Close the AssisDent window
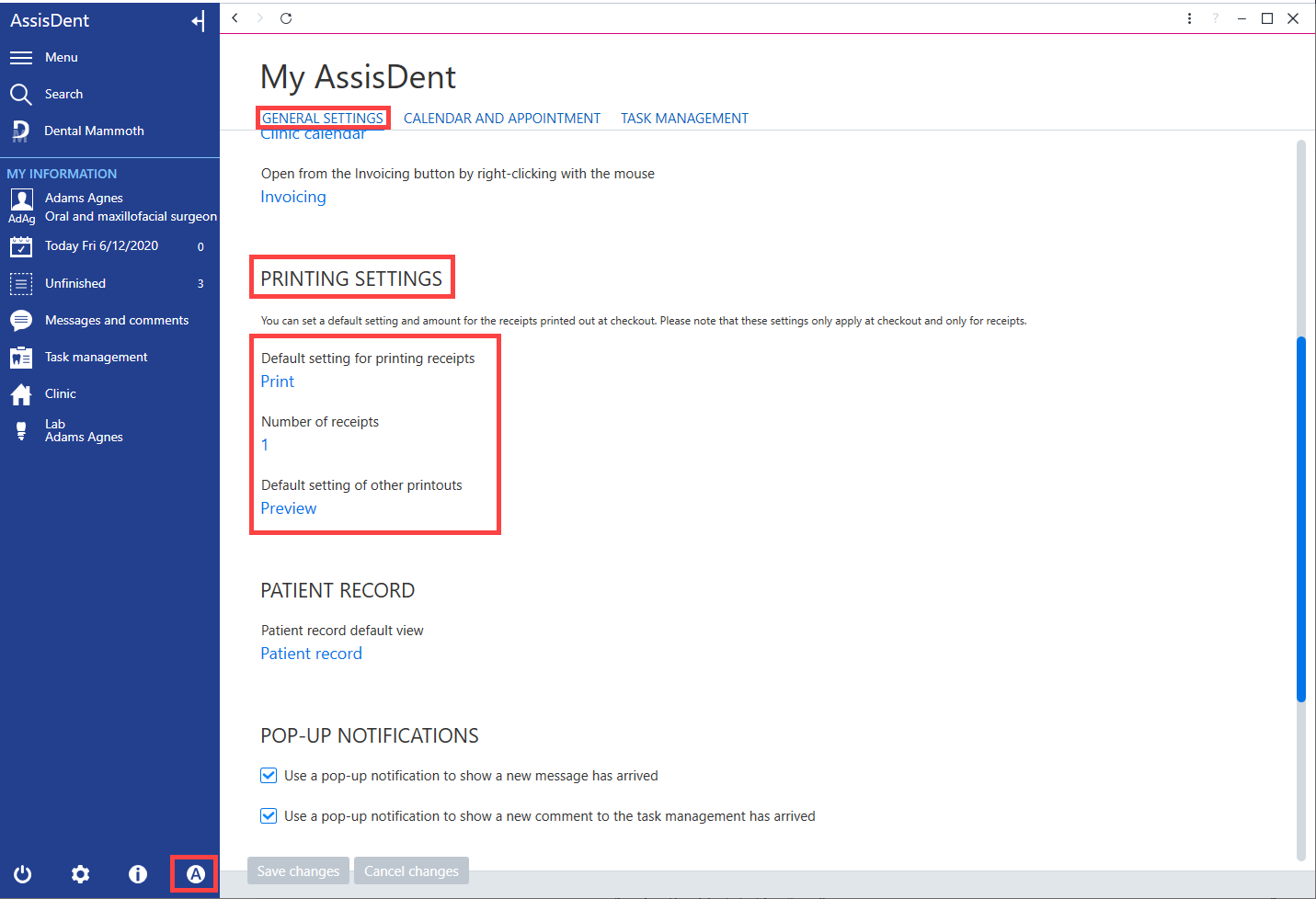Screen dimensions: 1316x899 pos(1293,18)
